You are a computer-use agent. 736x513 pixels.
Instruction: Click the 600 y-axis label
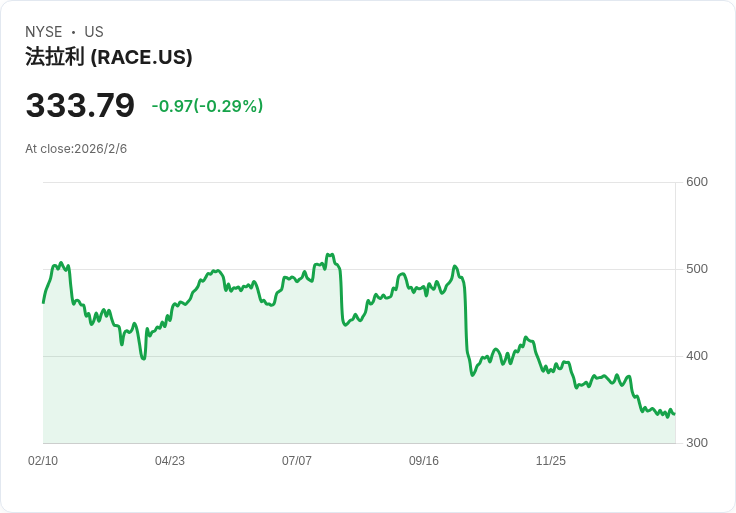tap(697, 182)
